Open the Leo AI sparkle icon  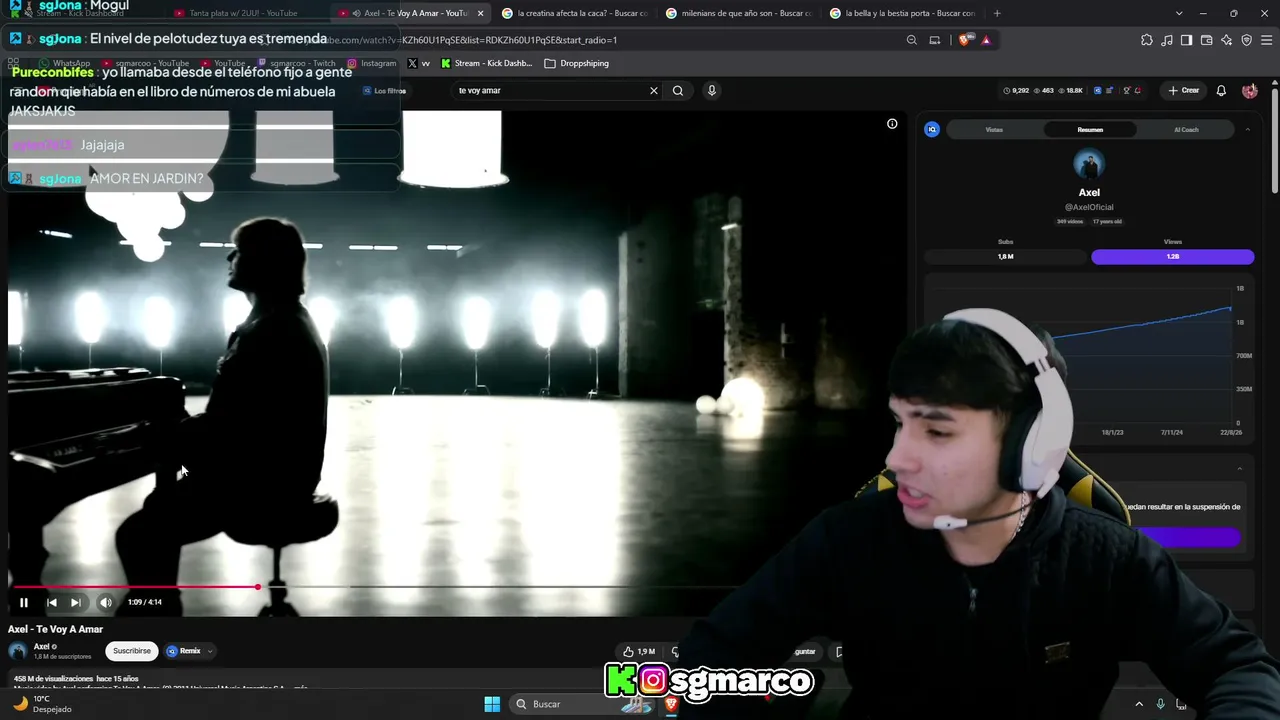tap(1226, 40)
